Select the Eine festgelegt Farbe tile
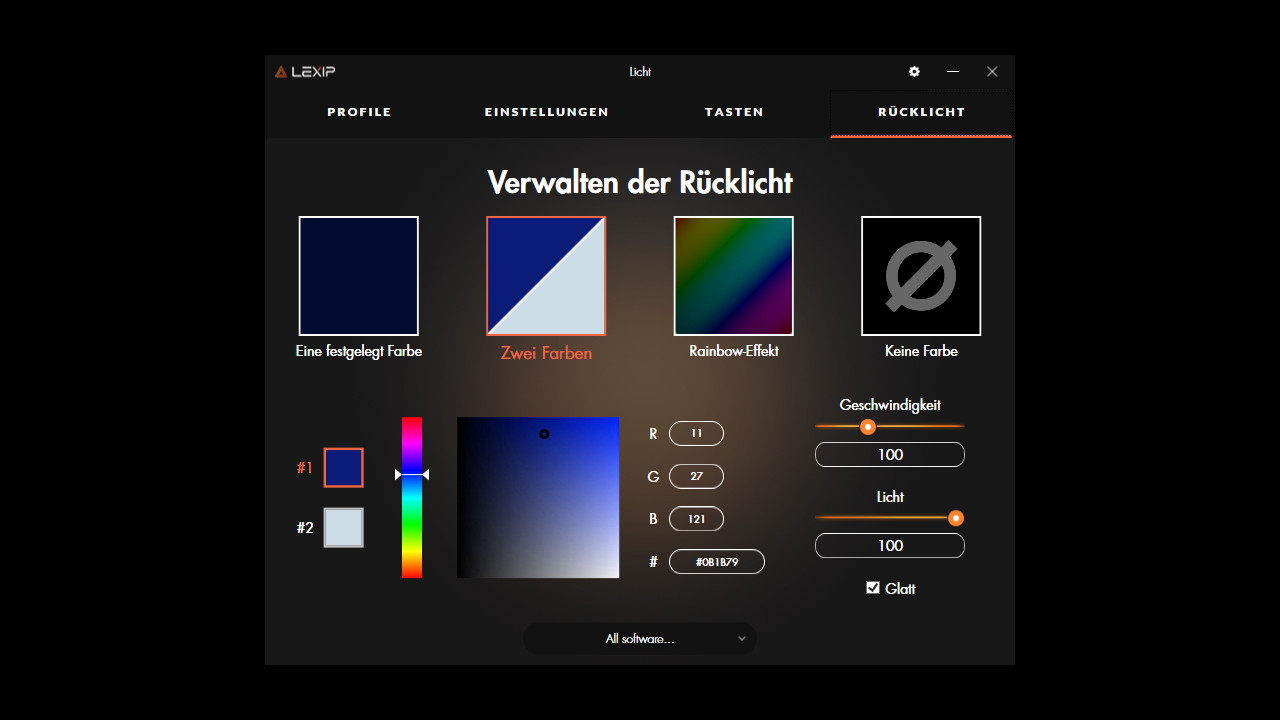The image size is (1280, 720). (x=358, y=276)
